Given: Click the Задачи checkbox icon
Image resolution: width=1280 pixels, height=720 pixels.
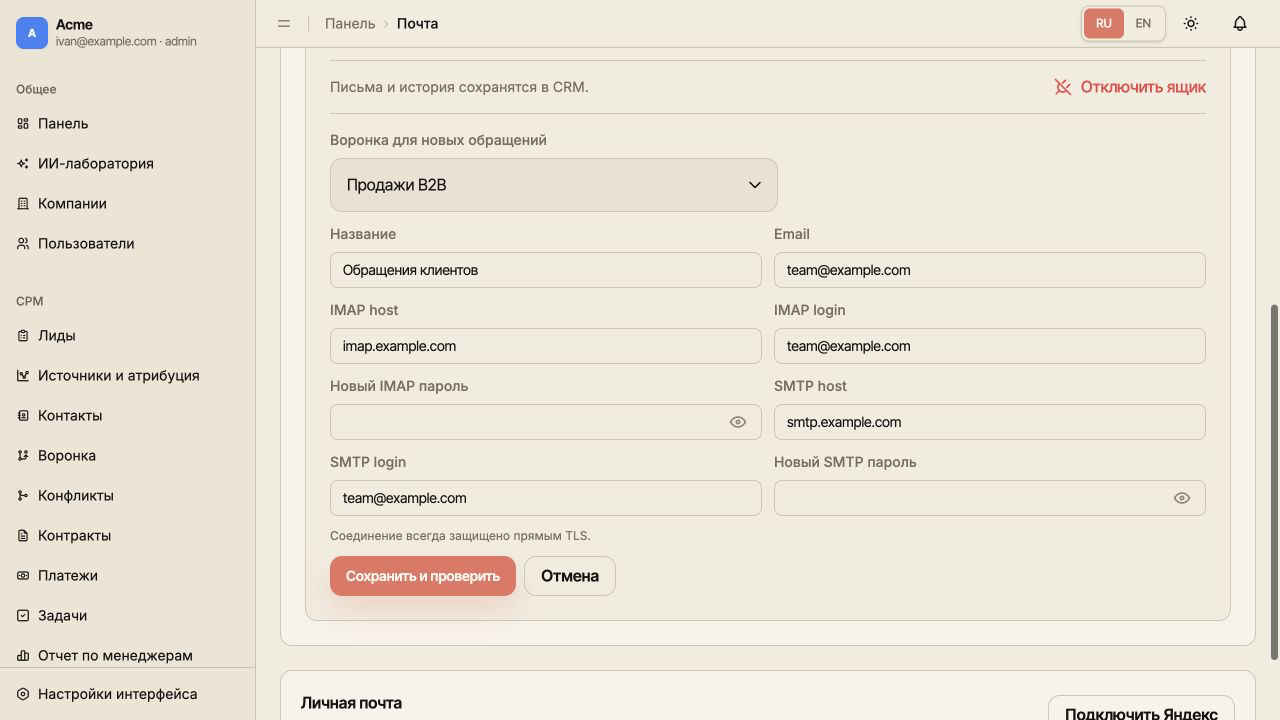Looking at the screenshot, I should tap(23, 615).
